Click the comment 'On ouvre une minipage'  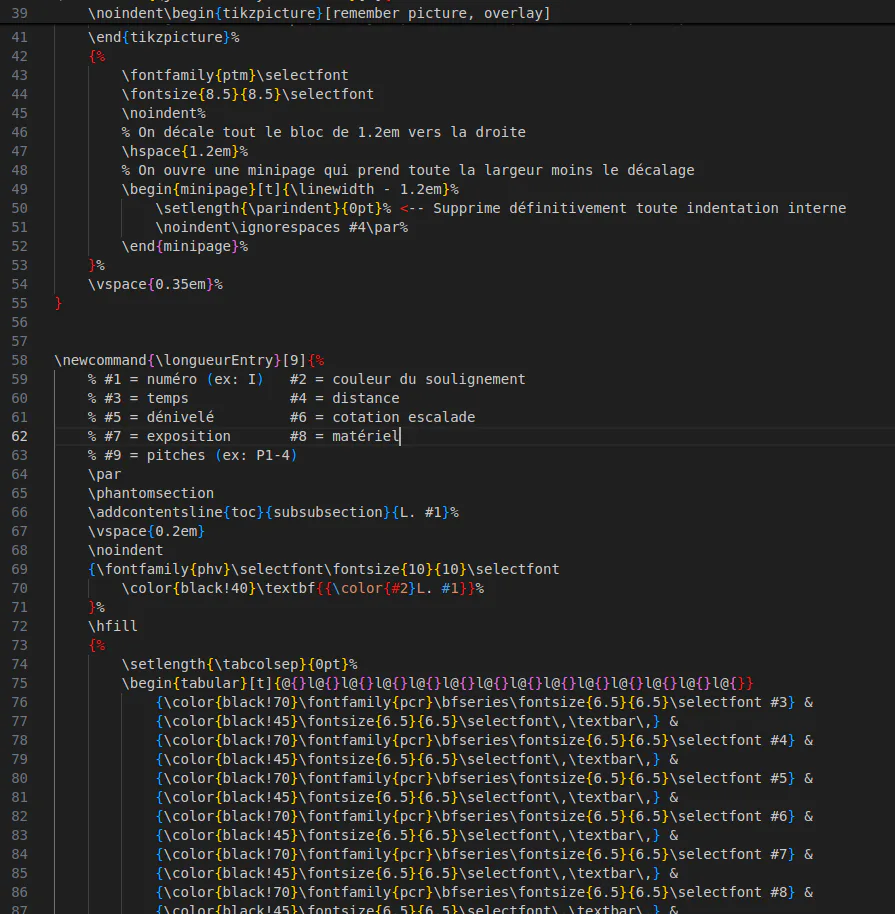(408, 170)
